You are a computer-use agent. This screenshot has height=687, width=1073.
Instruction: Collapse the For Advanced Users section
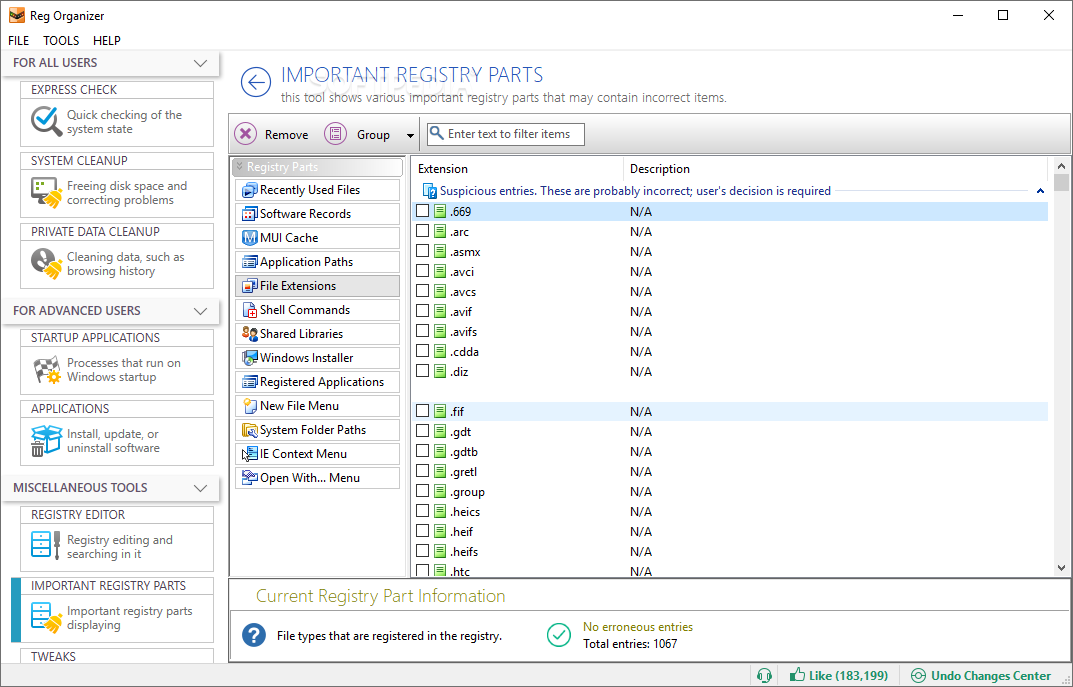point(201,311)
